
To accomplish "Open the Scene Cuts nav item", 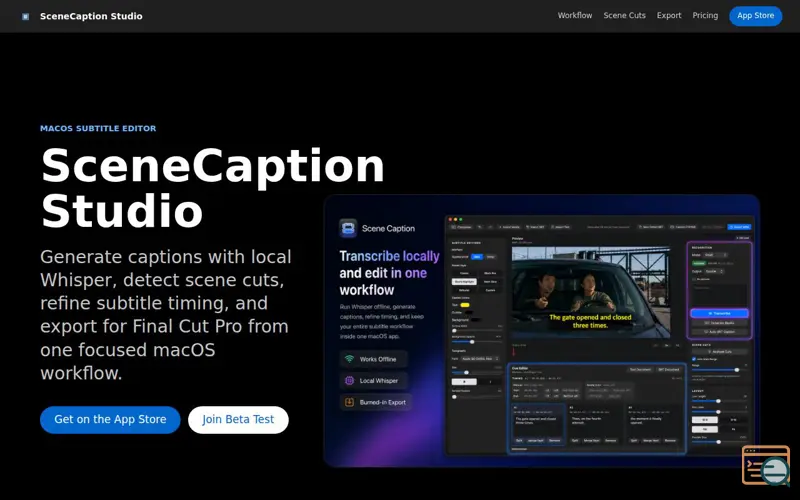I will point(624,16).
